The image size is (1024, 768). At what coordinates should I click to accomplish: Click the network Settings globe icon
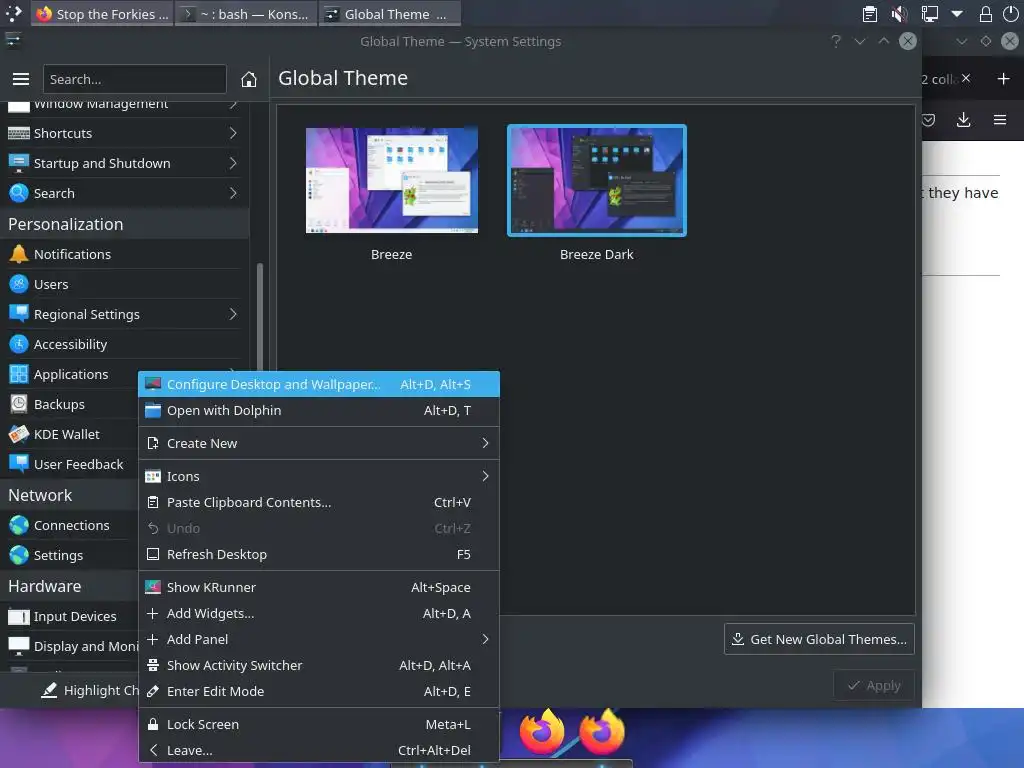tap(18, 555)
